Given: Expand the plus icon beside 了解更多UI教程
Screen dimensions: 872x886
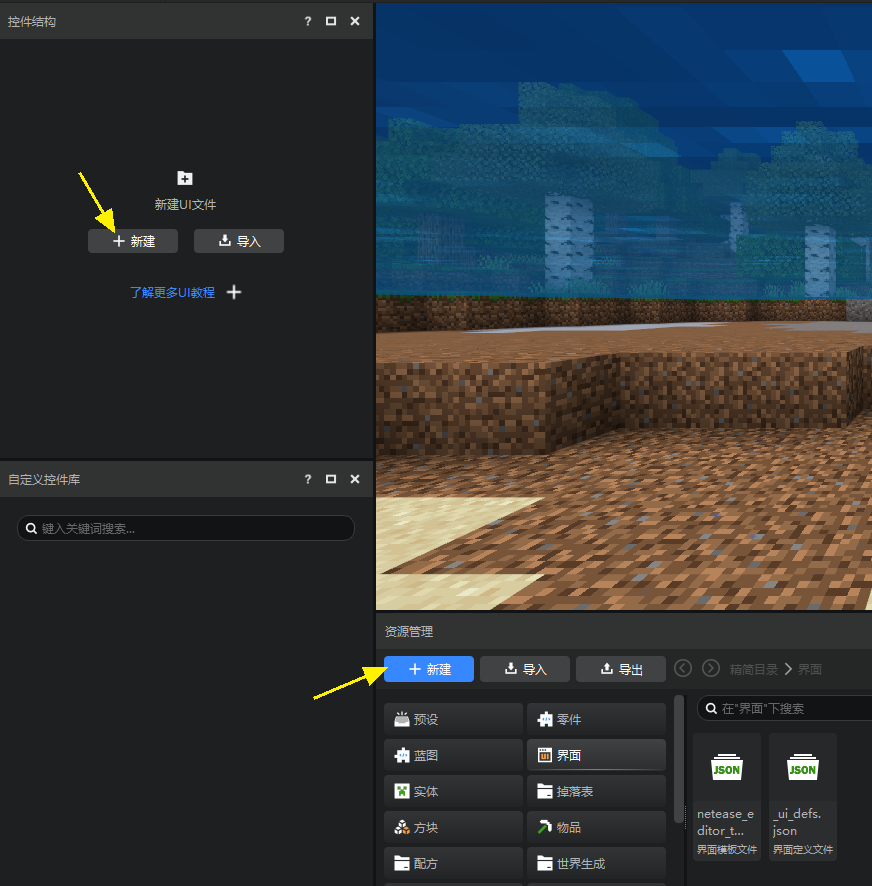Looking at the screenshot, I should click(234, 292).
